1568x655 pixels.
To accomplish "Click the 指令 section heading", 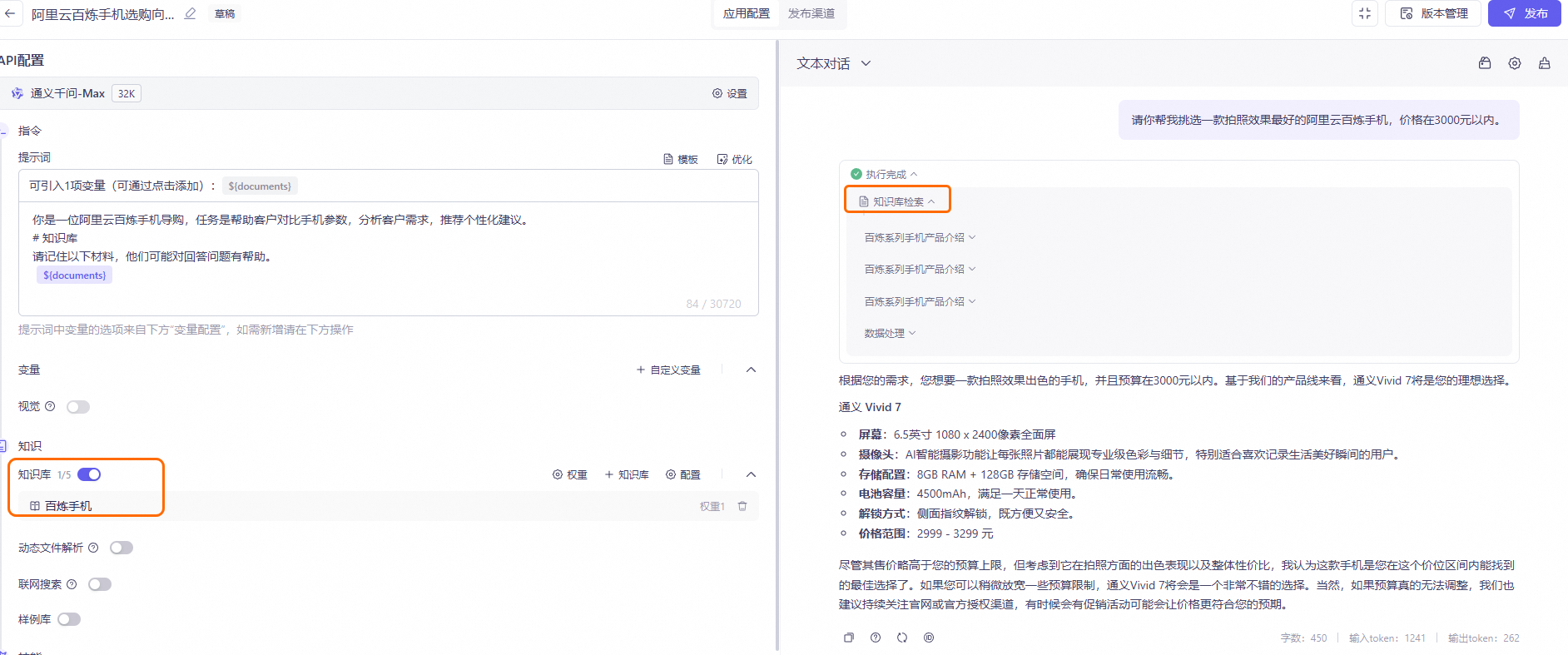I will (x=29, y=131).
